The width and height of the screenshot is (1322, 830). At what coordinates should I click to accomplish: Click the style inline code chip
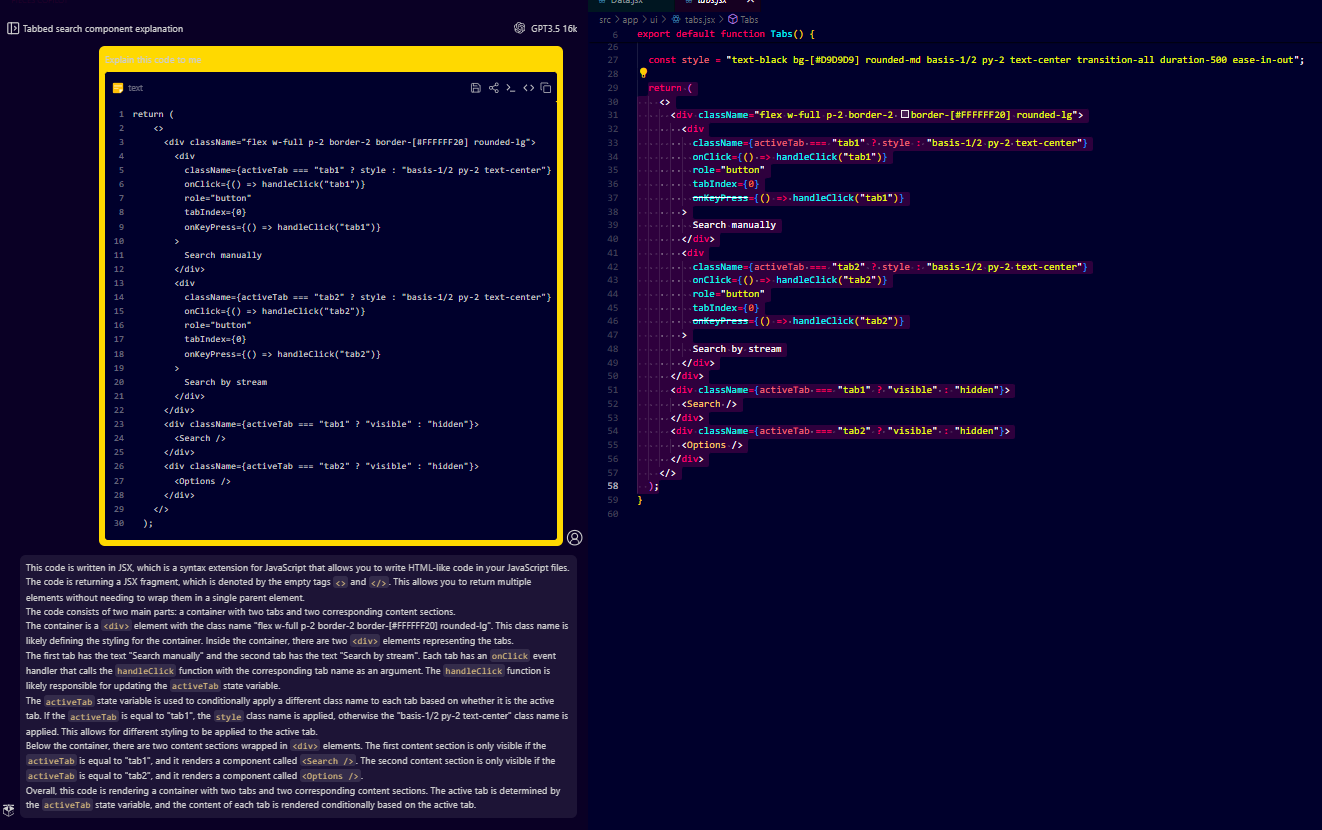coord(228,716)
